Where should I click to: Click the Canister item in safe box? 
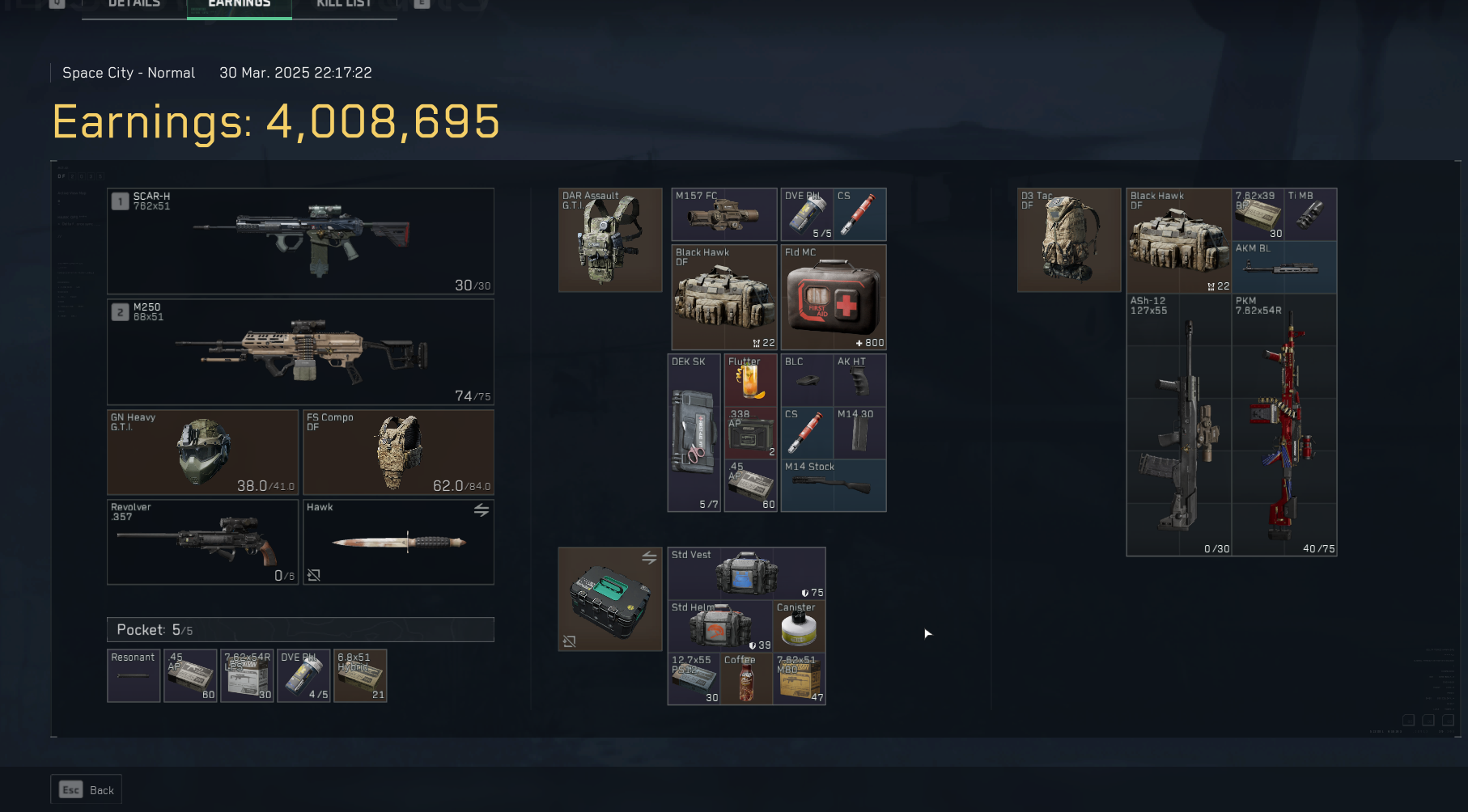(799, 626)
